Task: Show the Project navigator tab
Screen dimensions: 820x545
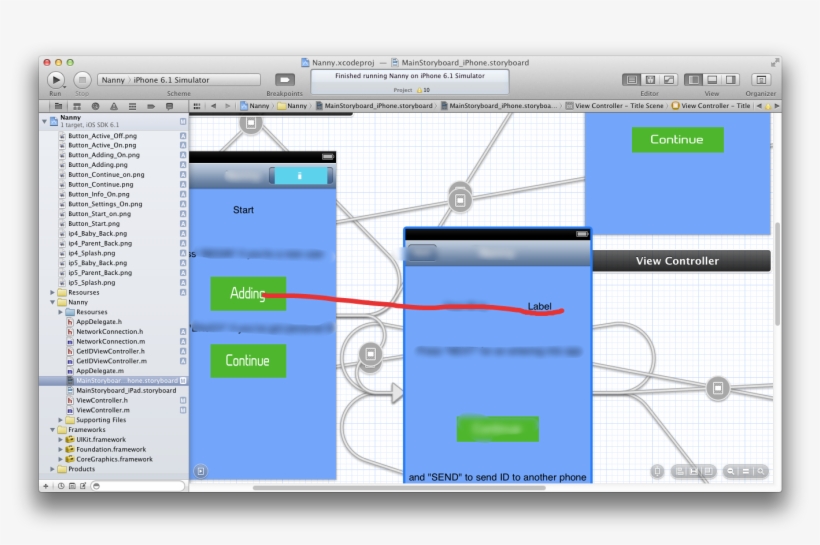Action: coord(59,105)
